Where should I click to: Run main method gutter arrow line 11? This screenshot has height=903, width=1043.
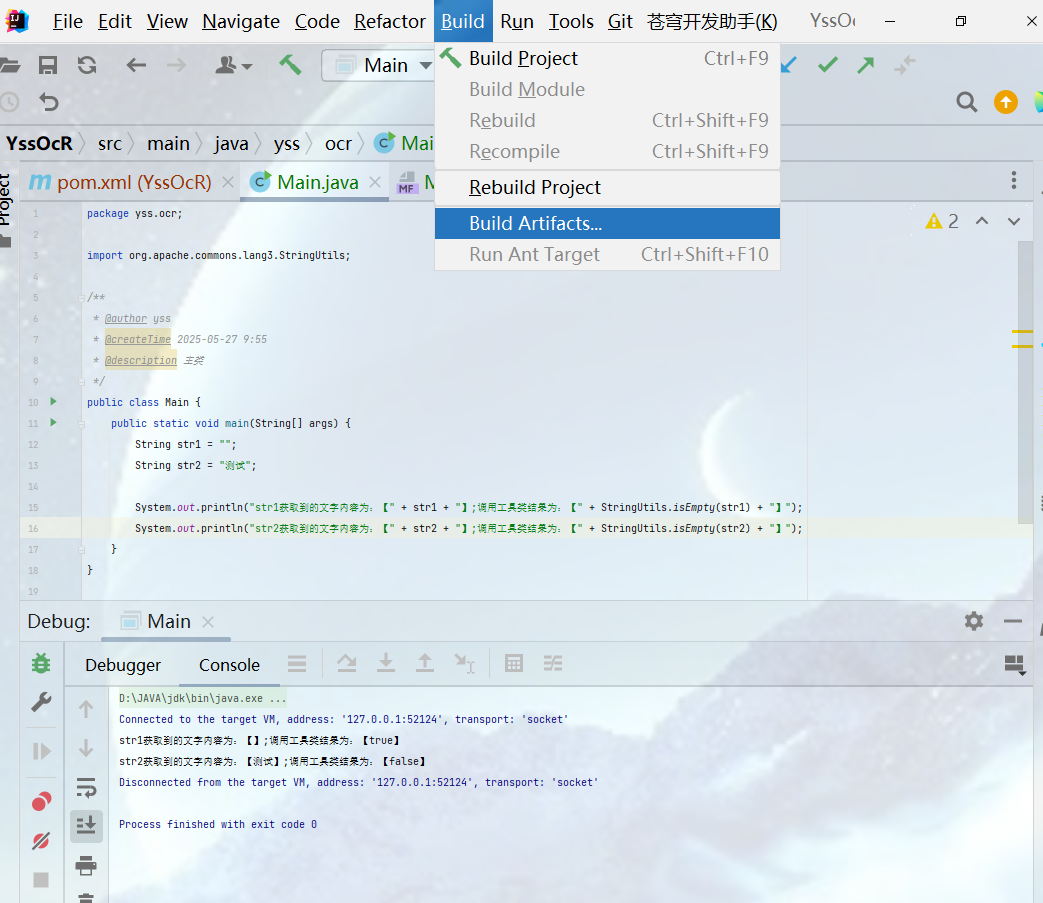click(x=54, y=422)
